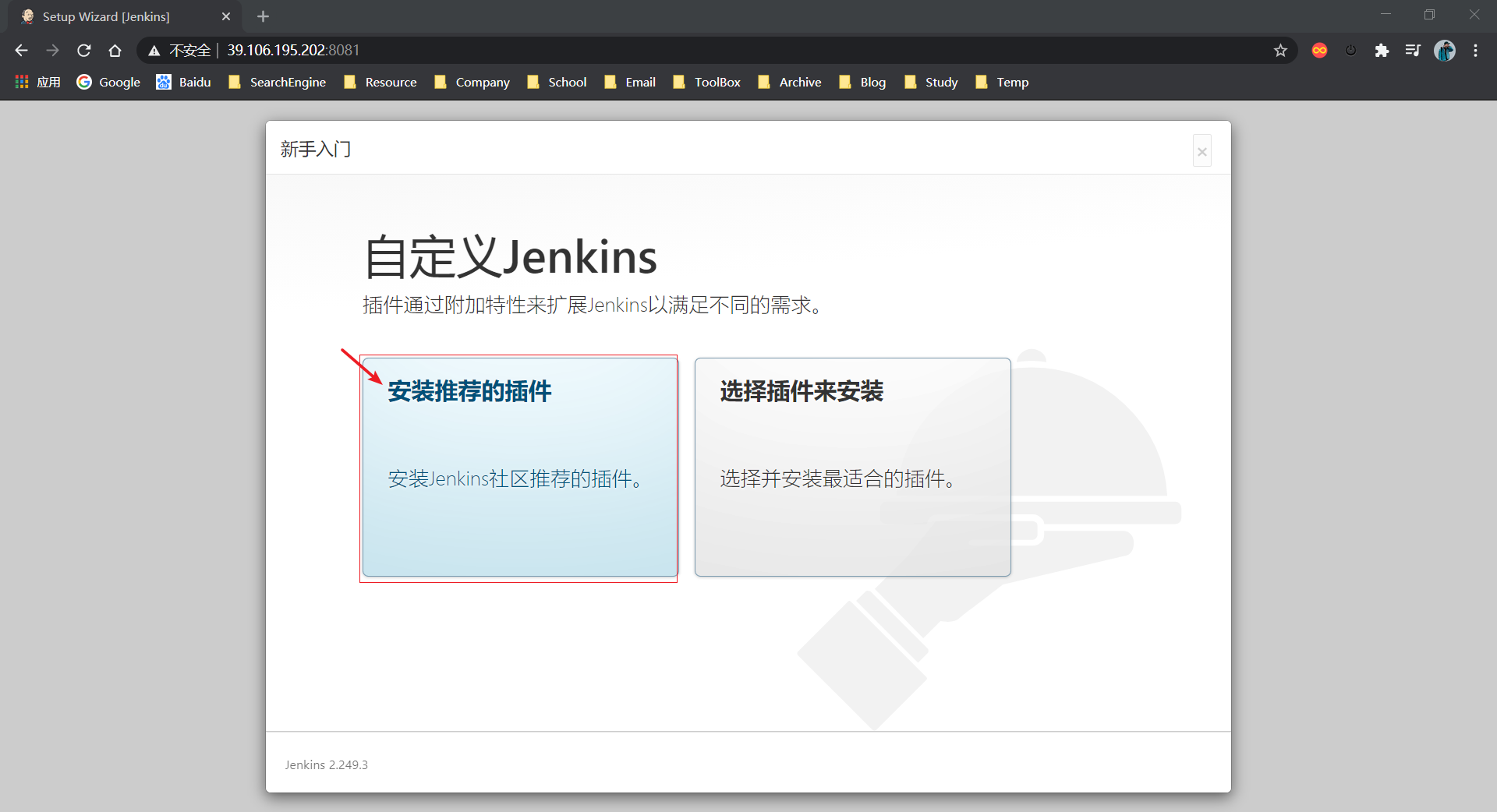Click the power-symbol extension icon
The image size is (1497, 812).
point(1350,51)
